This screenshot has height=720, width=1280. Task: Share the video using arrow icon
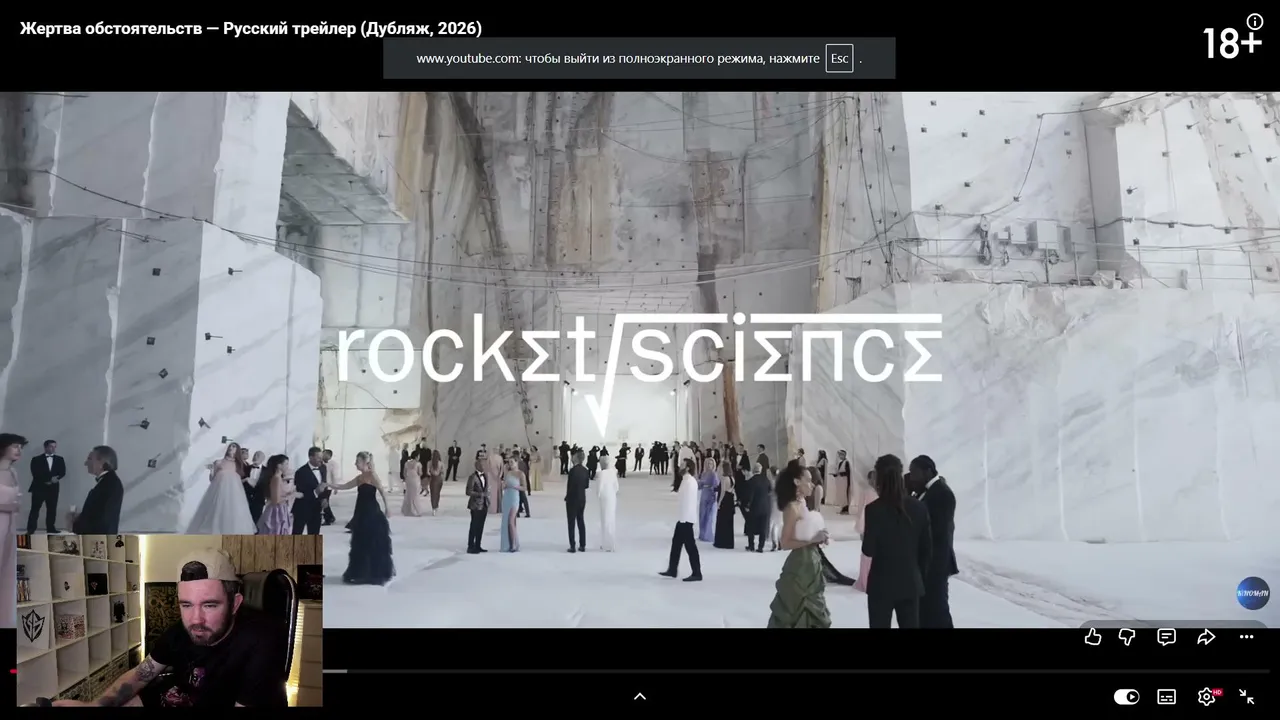pyautogui.click(x=1206, y=637)
